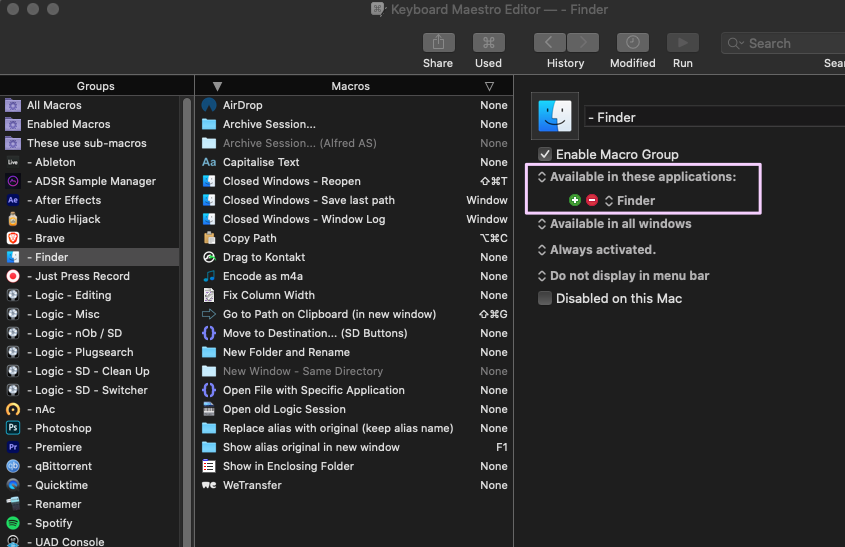The image size is (845, 547).
Task: Select Replace alias with original macro
Action: (x=354, y=428)
